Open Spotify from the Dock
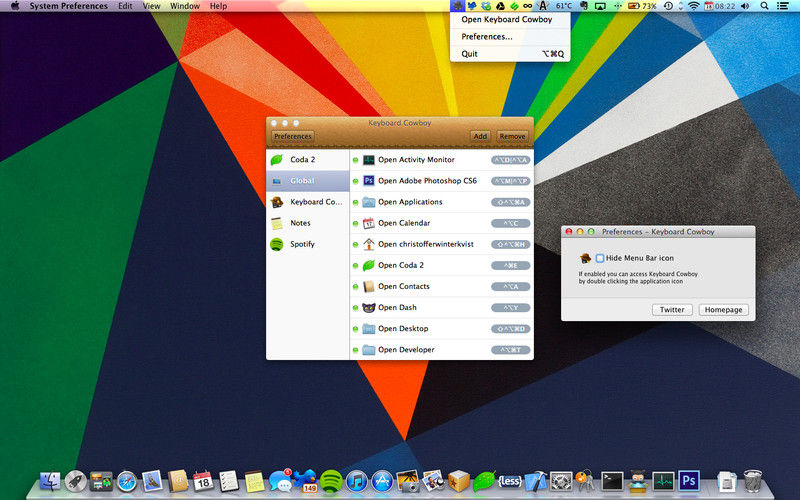The width and height of the screenshot is (800, 500). point(331,481)
